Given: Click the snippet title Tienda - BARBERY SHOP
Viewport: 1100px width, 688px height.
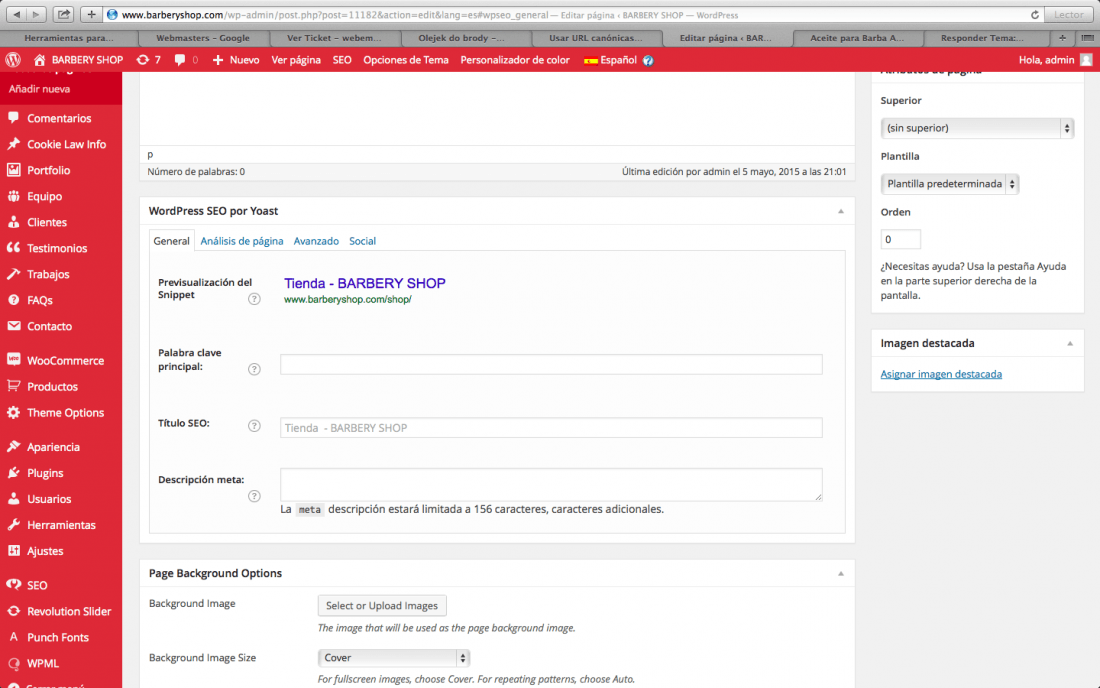Looking at the screenshot, I should (365, 283).
